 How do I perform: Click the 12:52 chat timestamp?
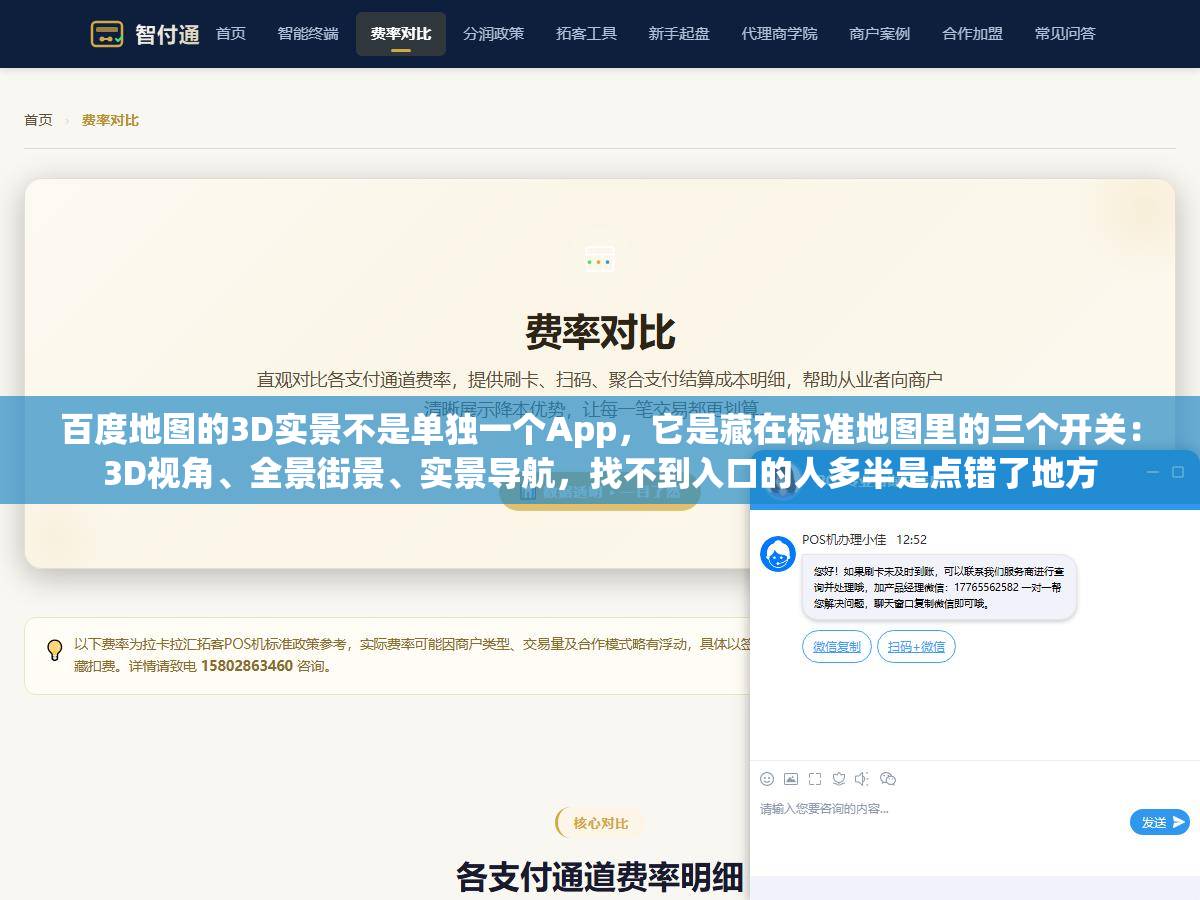point(911,539)
